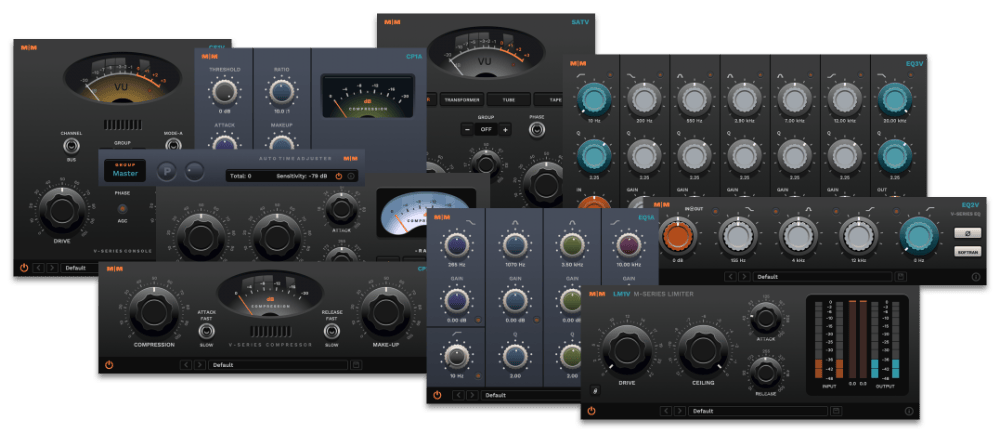The width and height of the screenshot is (1000, 433).
Task: Save preset icon in V-Series Compressor window
Action: [356, 365]
